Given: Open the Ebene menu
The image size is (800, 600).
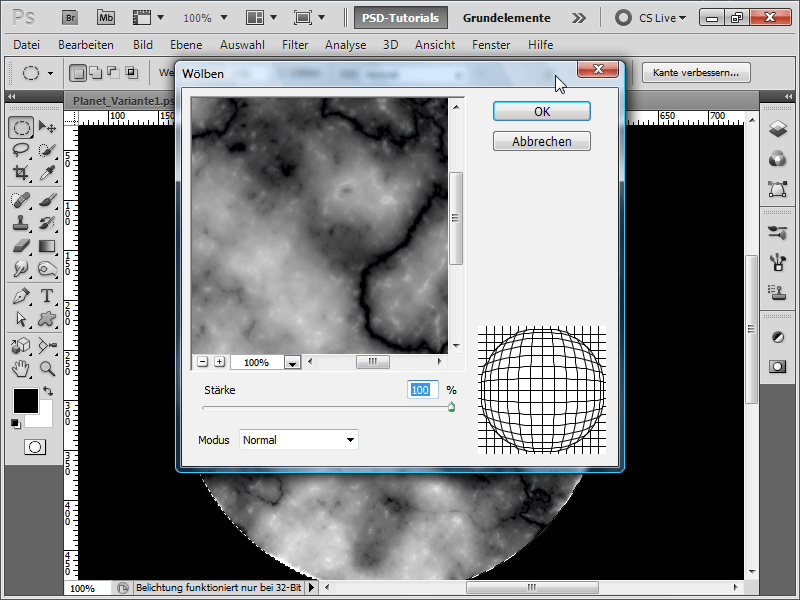Looking at the screenshot, I should tap(186, 45).
